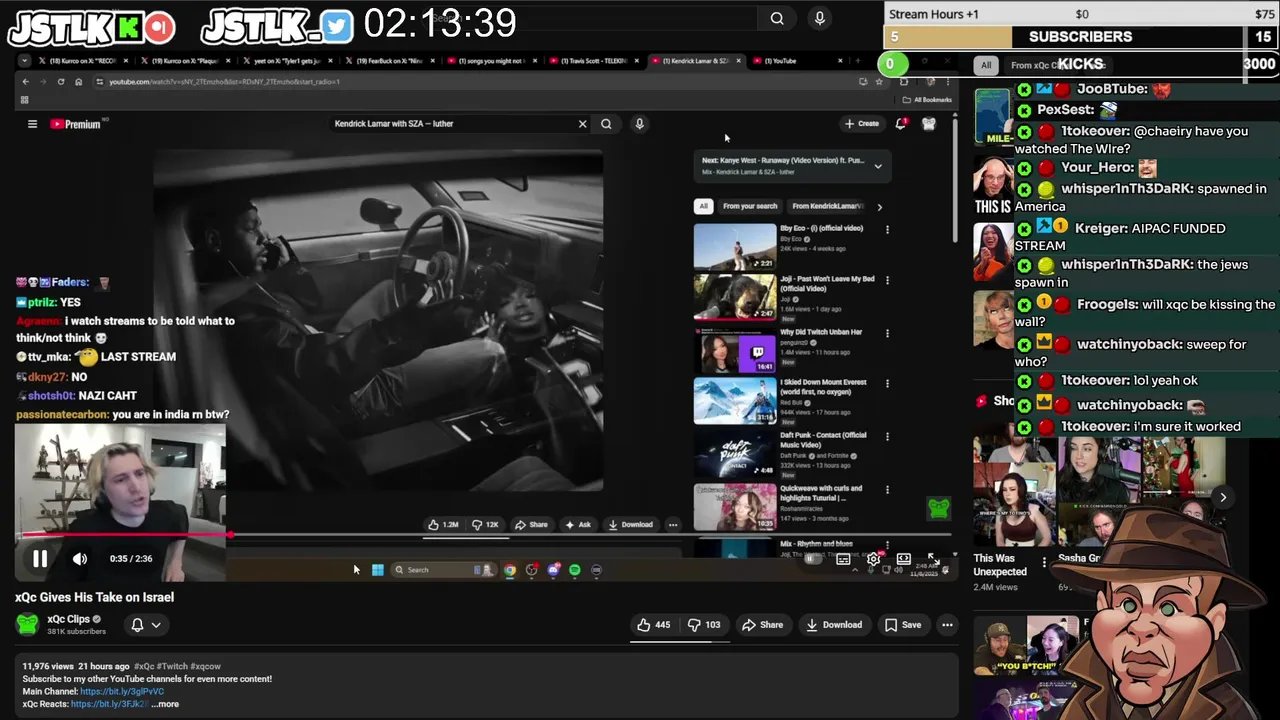Open options for Bby Eco video
The image size is (1280, 720).
pyautogui.click(x=887, y=230)
